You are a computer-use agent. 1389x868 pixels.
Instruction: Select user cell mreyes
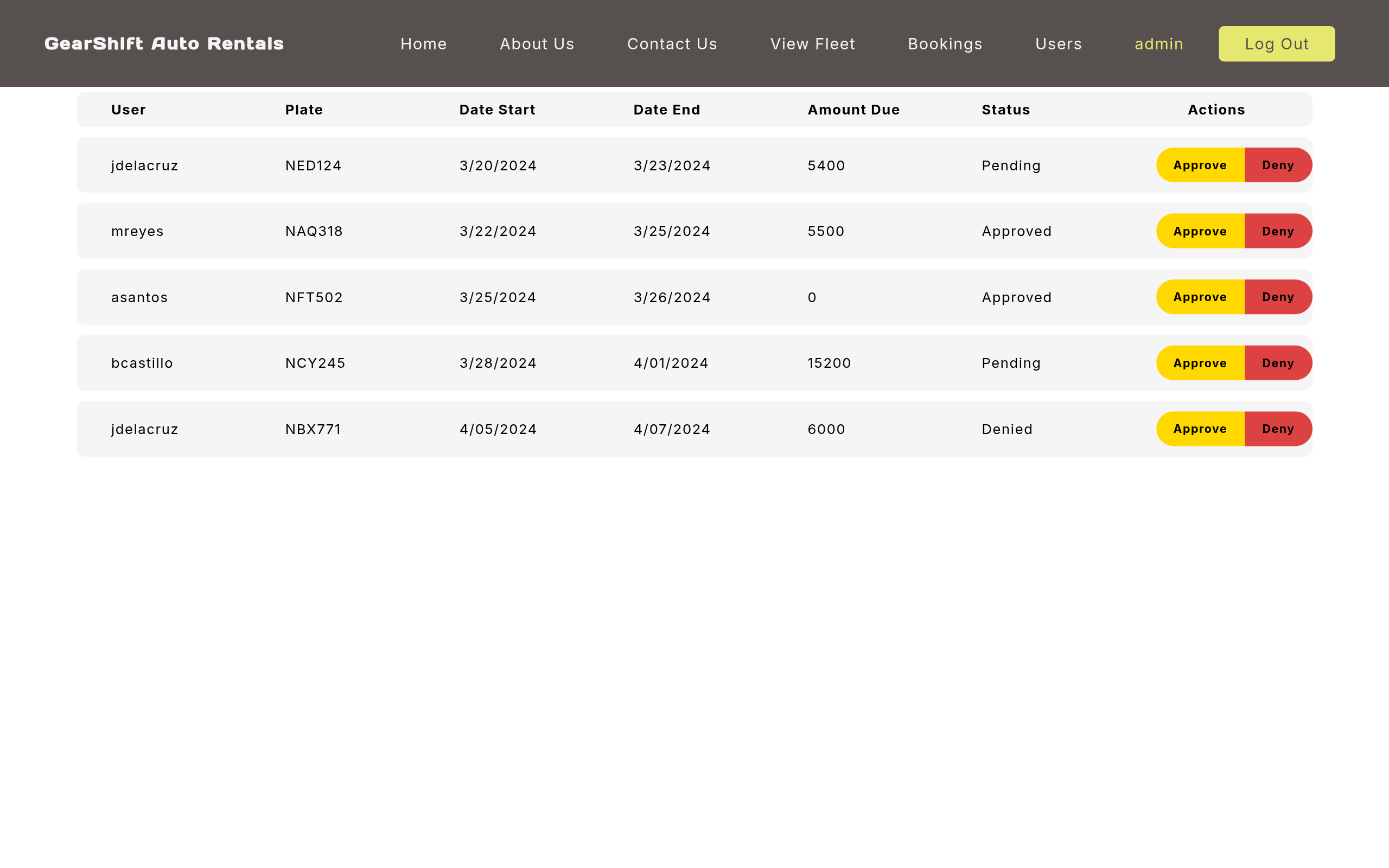pyautogui.click(x=138, y=231)
